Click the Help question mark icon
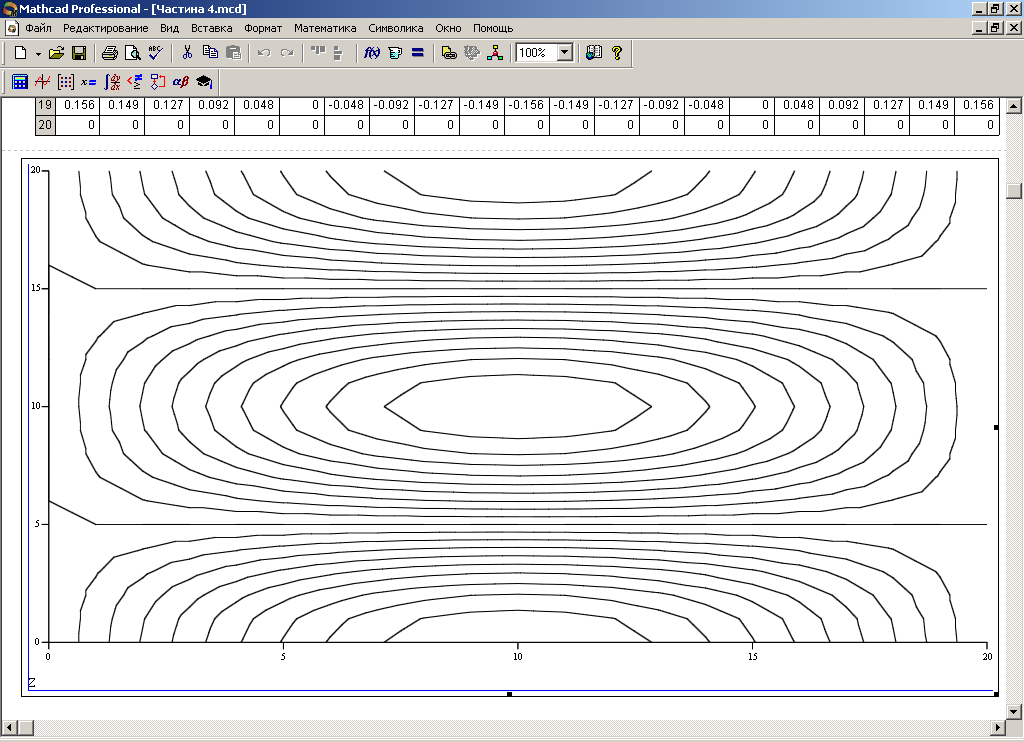 click(x=616, y=53)
